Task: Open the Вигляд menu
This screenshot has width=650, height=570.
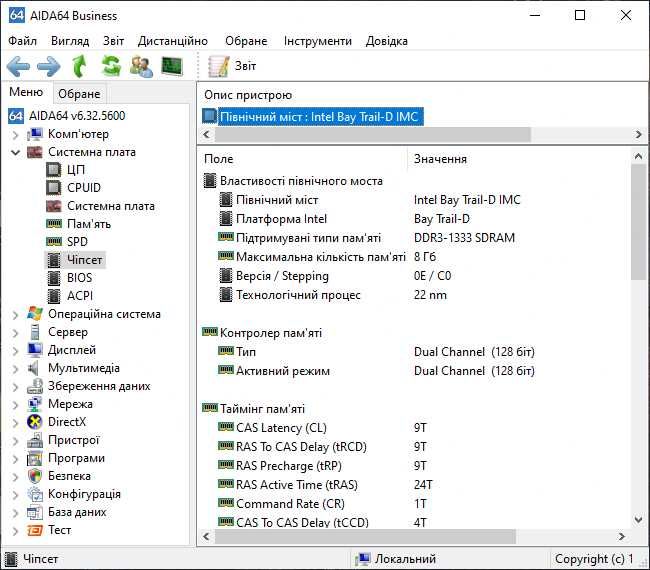Action: (x=70, y=41)
